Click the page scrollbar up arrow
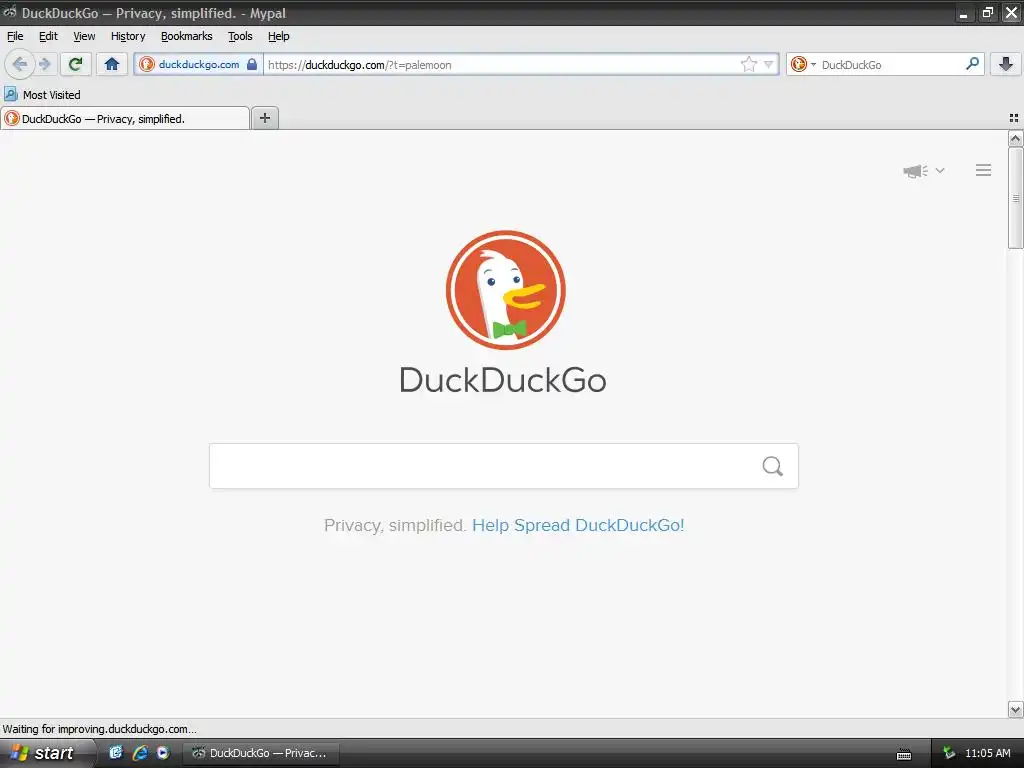The image size is (1024, 768). coord(1016,138)
